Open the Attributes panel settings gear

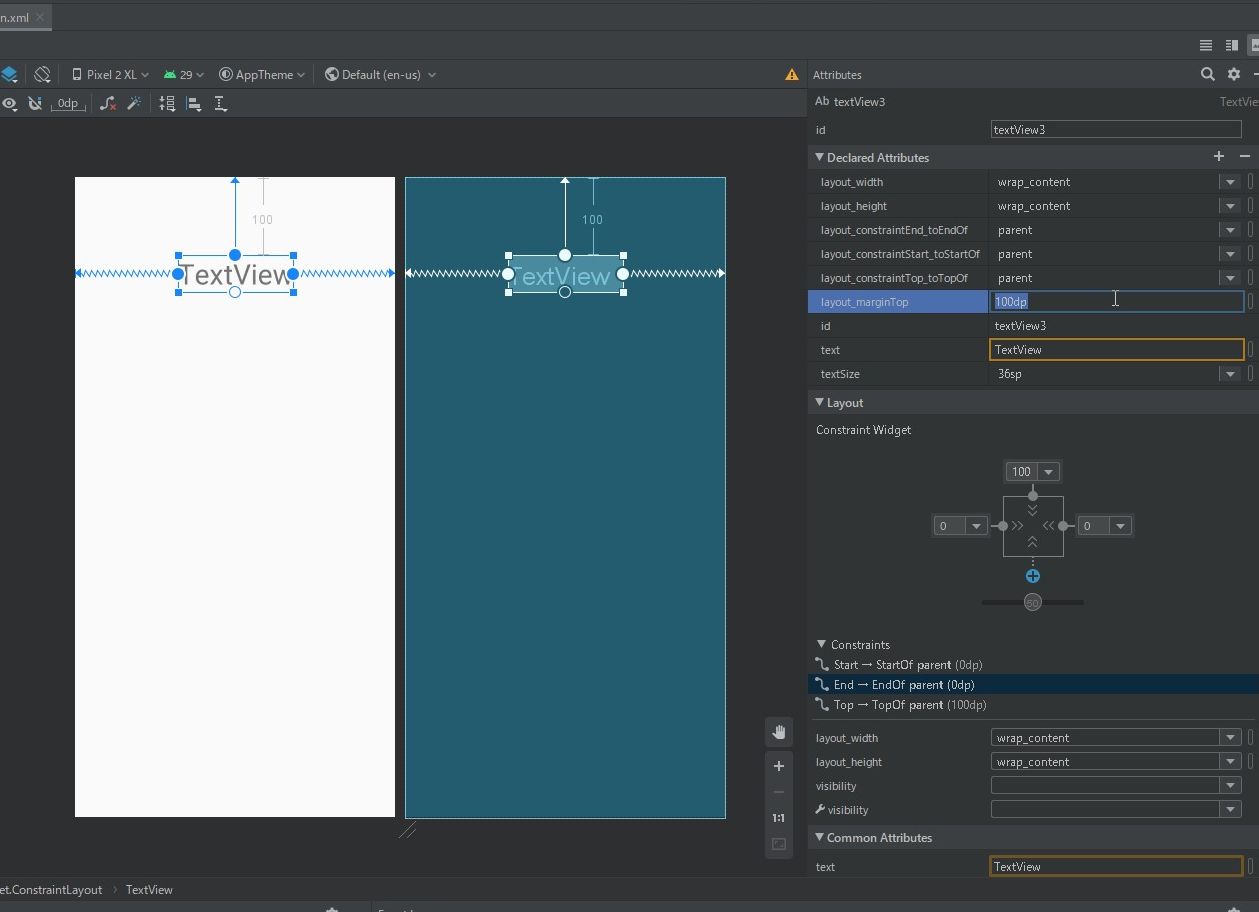coord(1233,74)
